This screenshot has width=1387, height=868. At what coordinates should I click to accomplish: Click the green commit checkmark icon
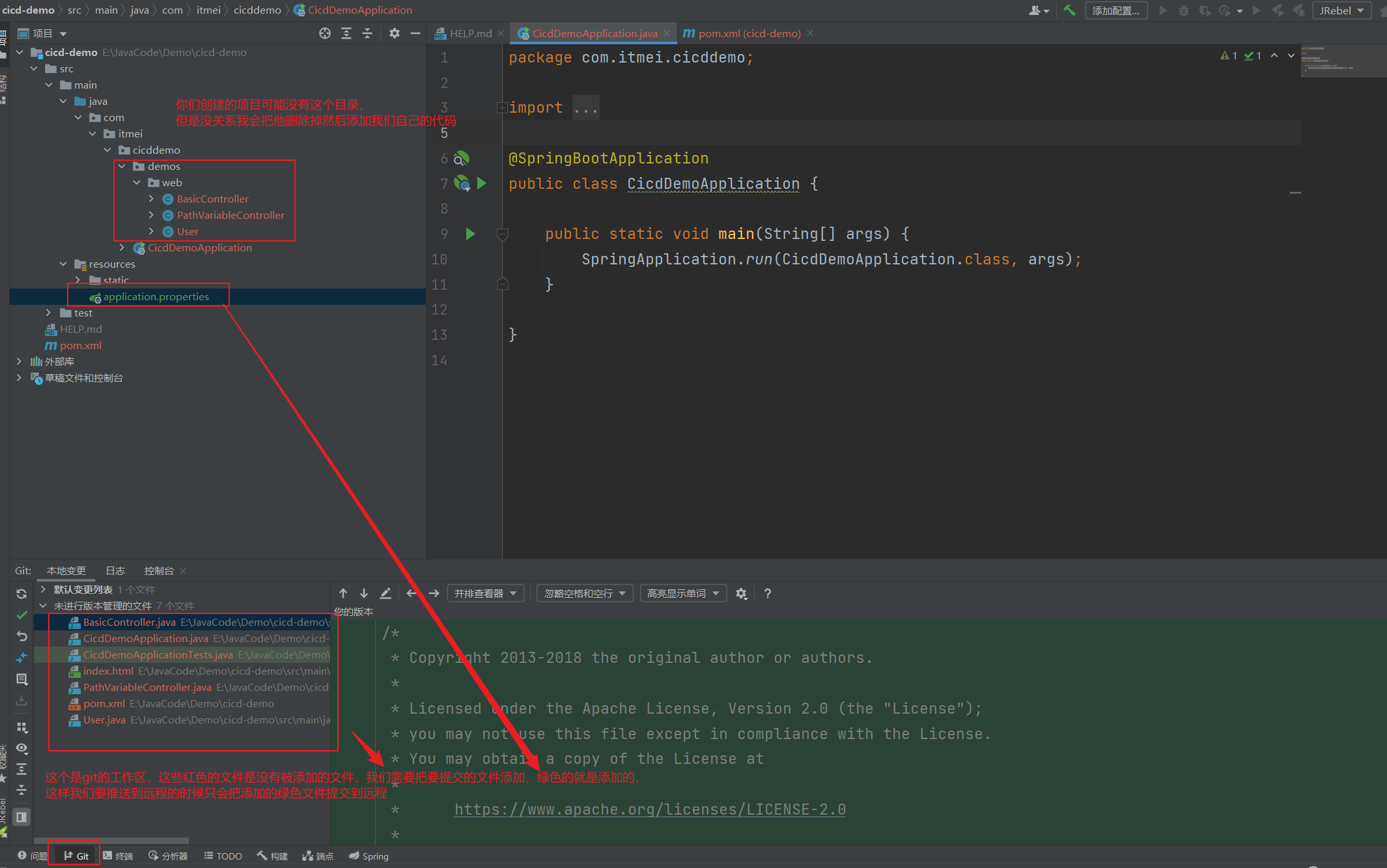point(21,615)
